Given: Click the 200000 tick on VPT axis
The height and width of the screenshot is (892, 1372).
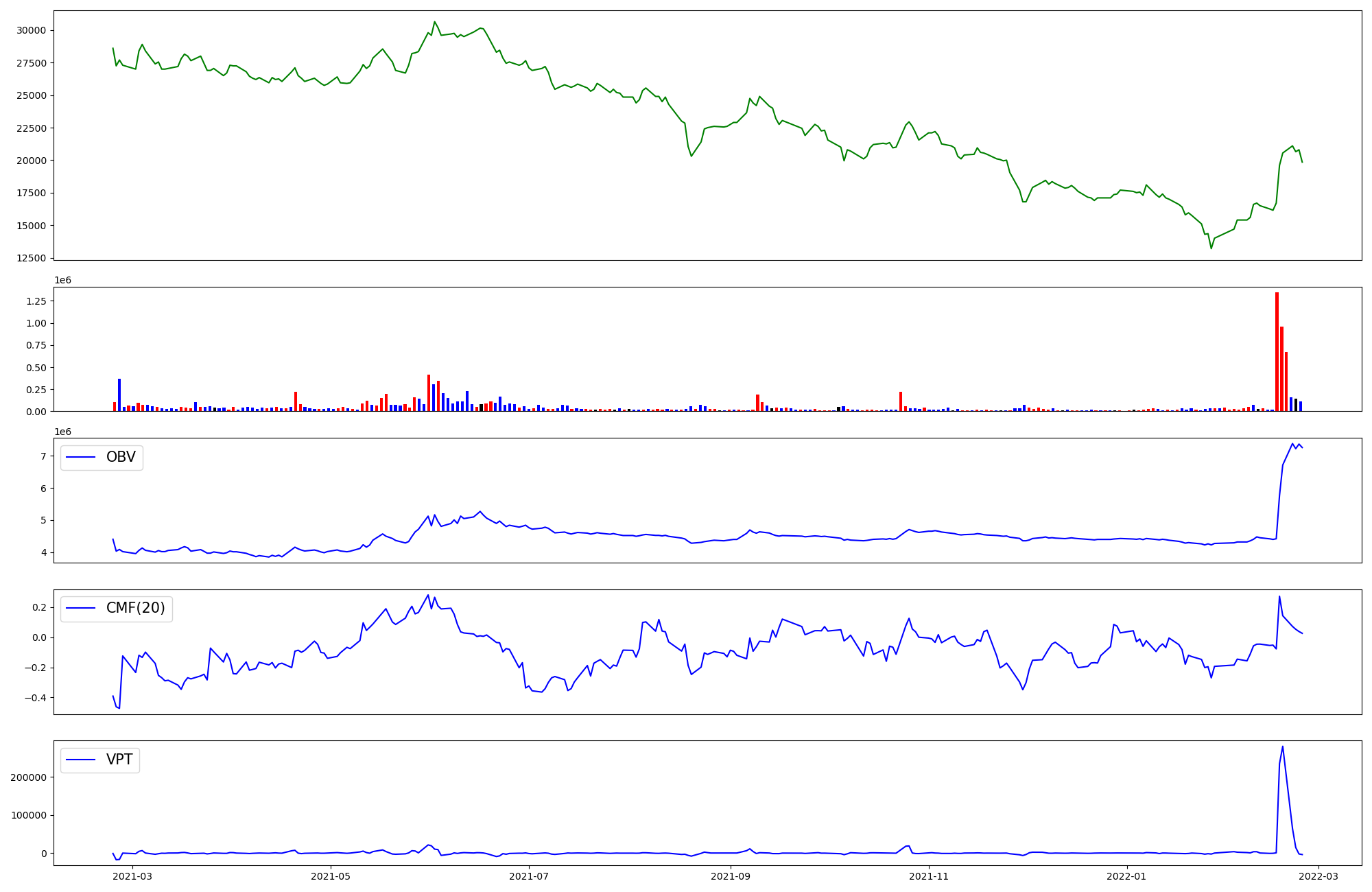Looking at the screenshot, I should 28,777.
